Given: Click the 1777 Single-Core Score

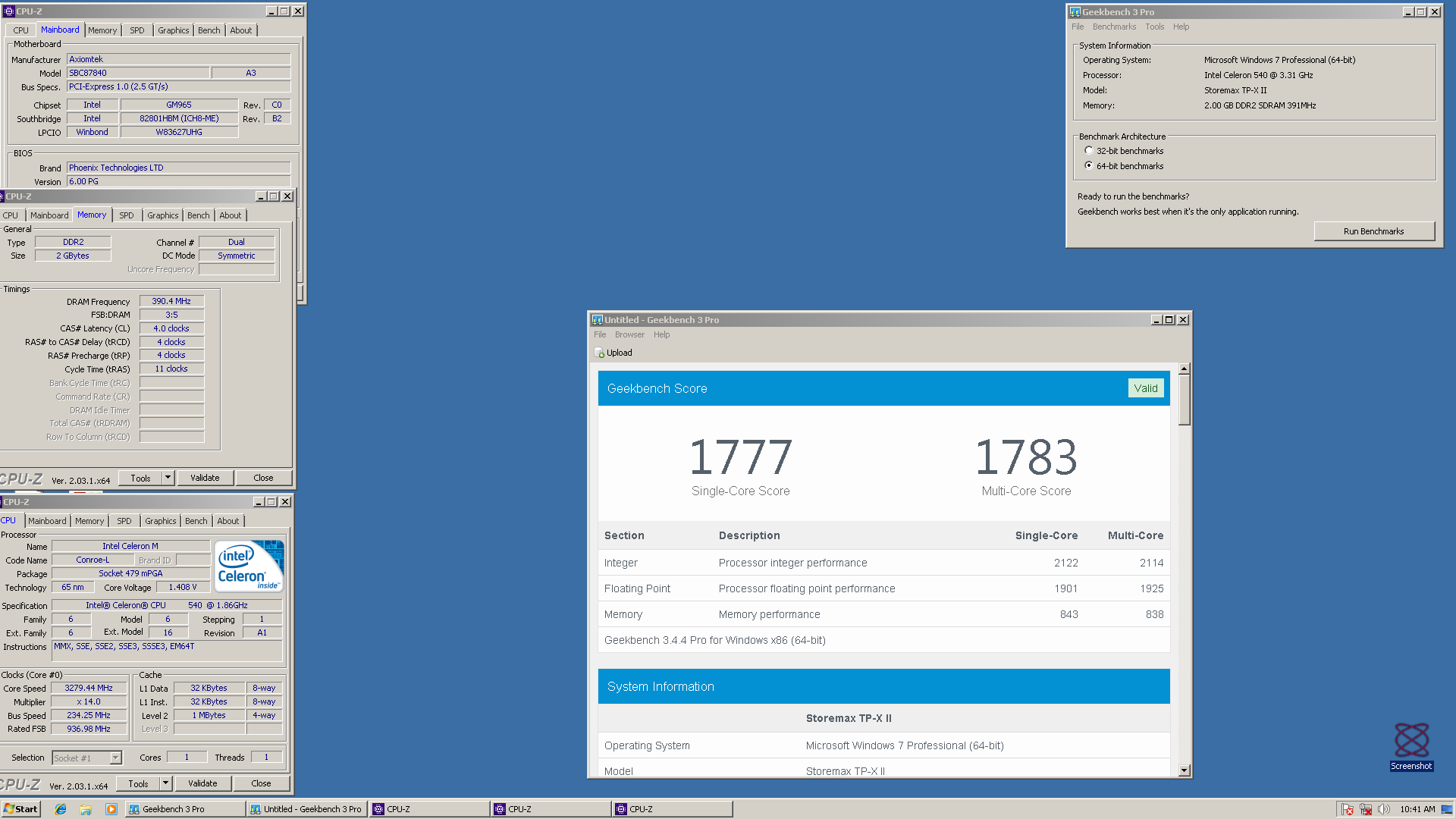Looking at the screenshot, I should (740, 457).
